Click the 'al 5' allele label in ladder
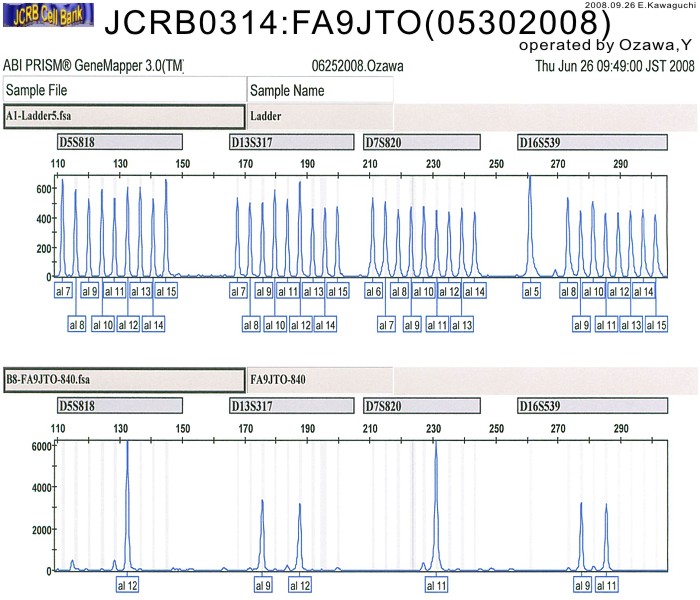700x600 pixels. coord(532,291)
